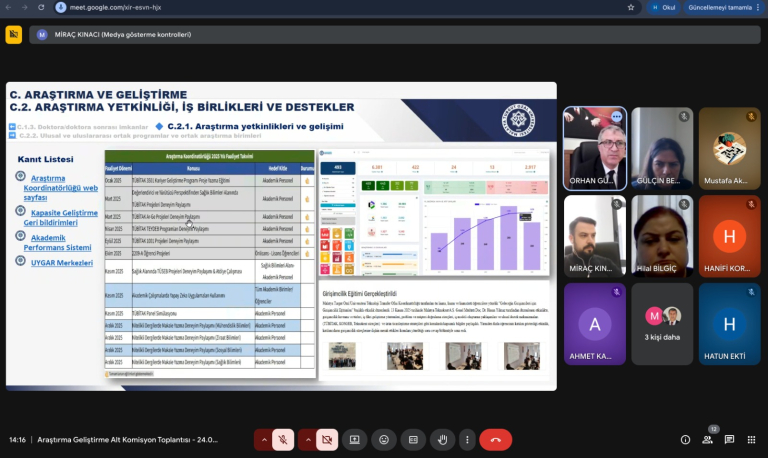Click the present screen icon
The width and height of the screenshot is (768, 458).
354,439
